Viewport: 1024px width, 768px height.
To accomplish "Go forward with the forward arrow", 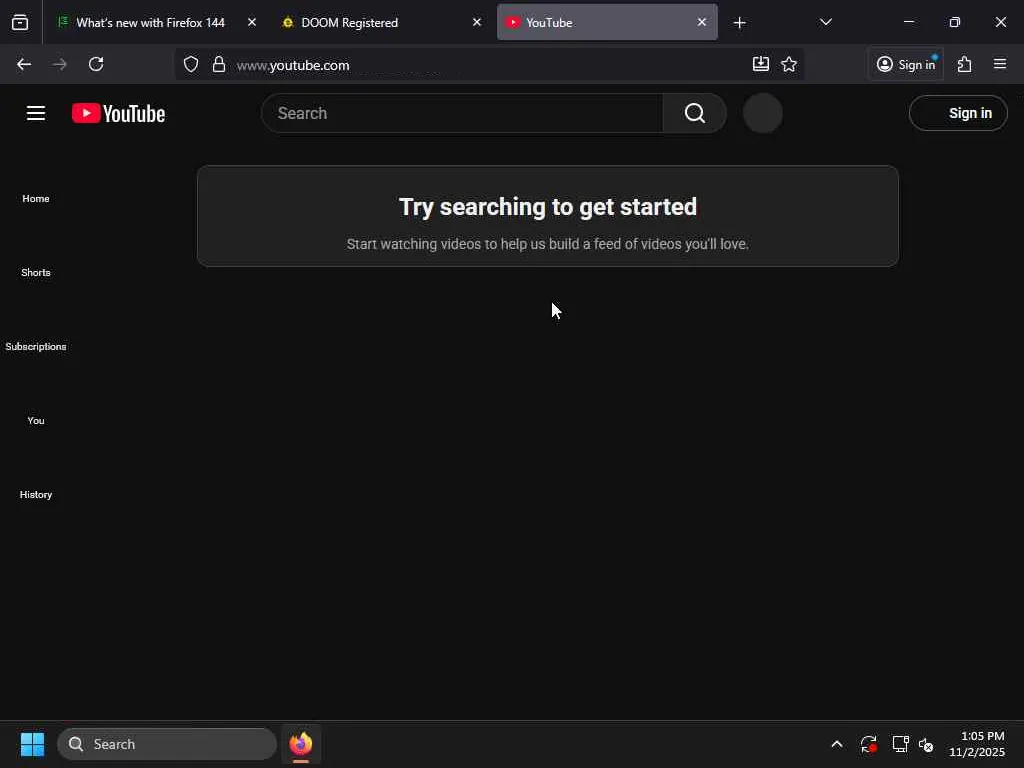I will tap(59, 64).
